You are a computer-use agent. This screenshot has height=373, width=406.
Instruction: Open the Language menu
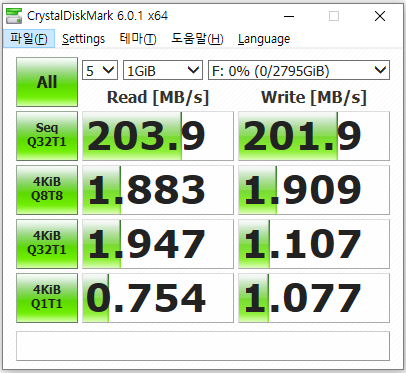click(264, 39)
